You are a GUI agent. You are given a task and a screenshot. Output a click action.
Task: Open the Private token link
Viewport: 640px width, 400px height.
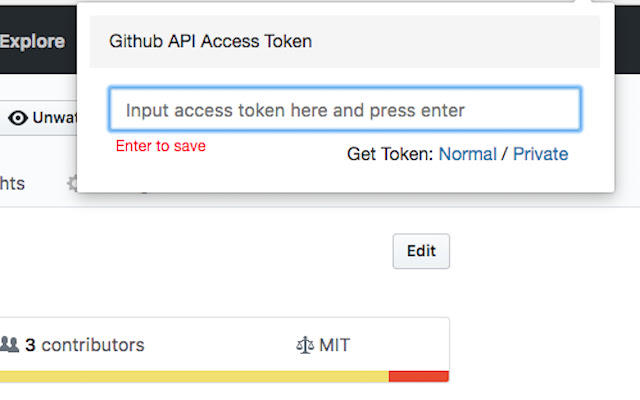pyautogui.click(x=540, y=154)
